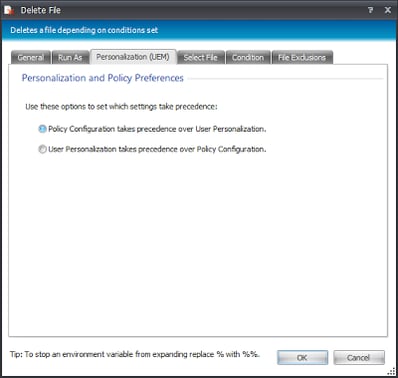Screen dimensions: 398x378
Task: Click the Cancel button
Action: (x=359, y=358)
